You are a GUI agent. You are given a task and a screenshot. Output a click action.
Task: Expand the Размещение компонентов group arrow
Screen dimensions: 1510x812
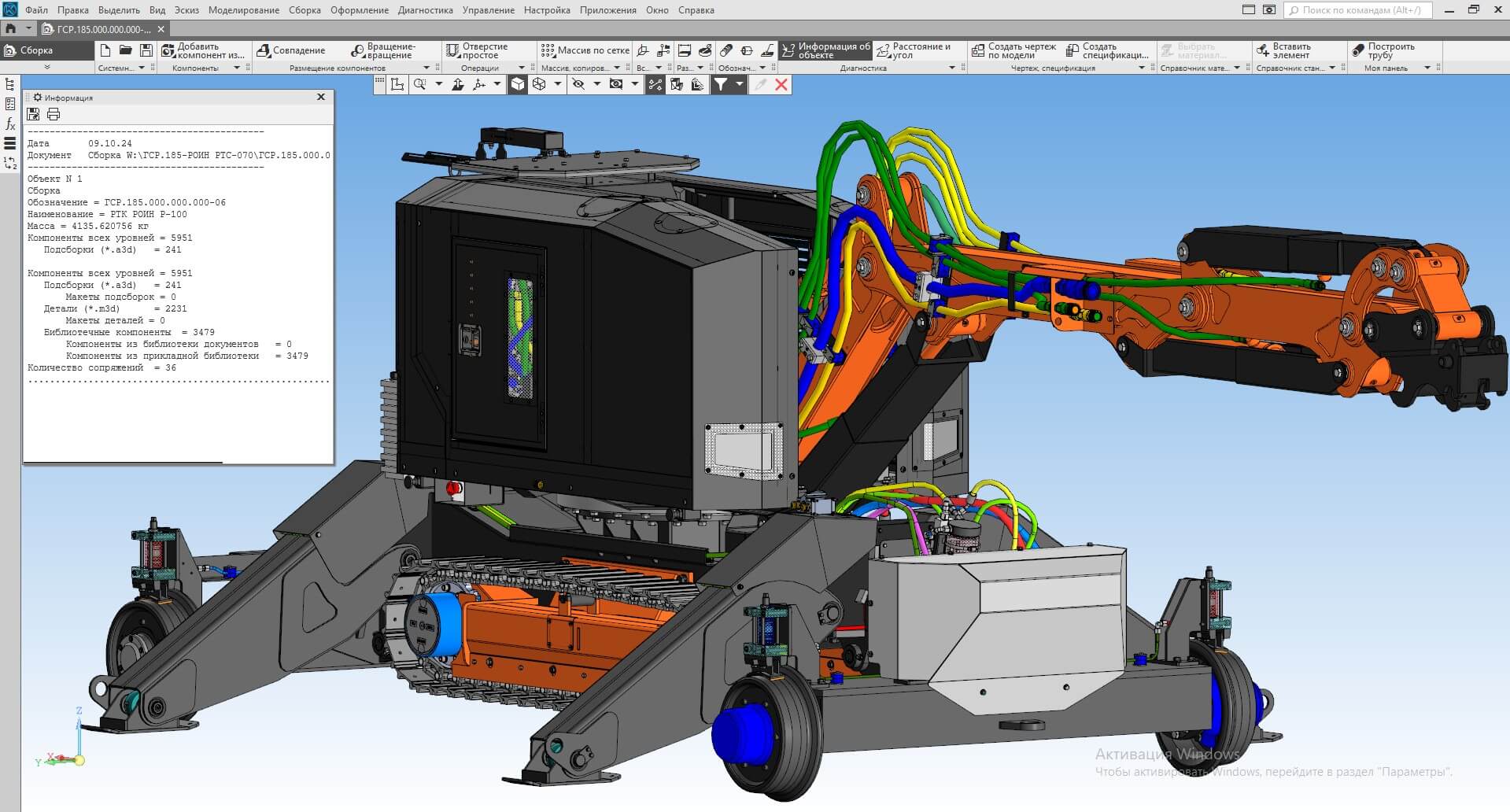point(426,68)
